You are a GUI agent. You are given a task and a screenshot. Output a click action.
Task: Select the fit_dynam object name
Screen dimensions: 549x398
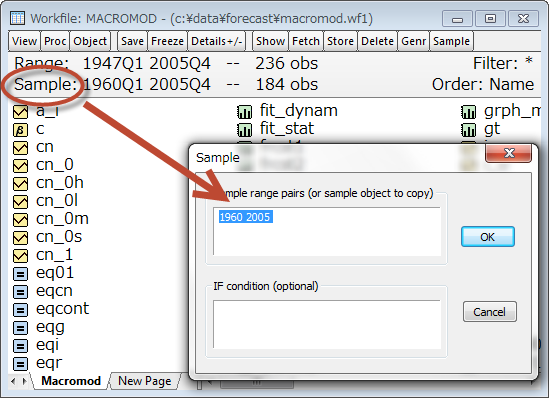(x=299, y=111)
